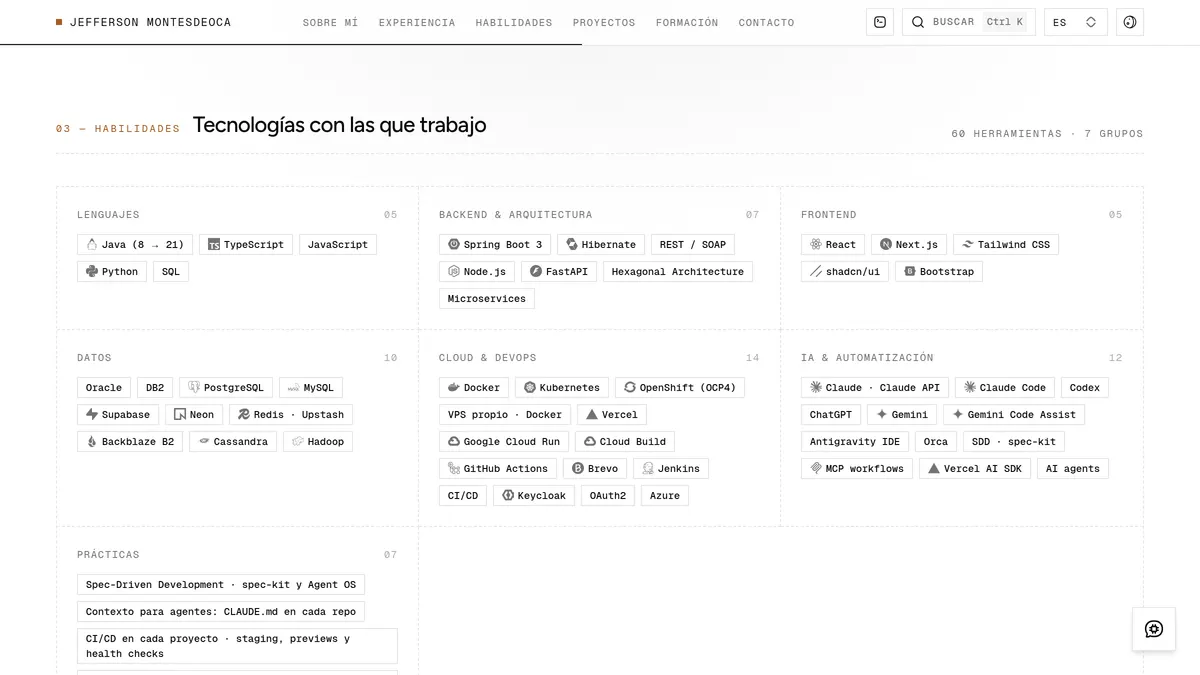Click the Redis icon

244,414
